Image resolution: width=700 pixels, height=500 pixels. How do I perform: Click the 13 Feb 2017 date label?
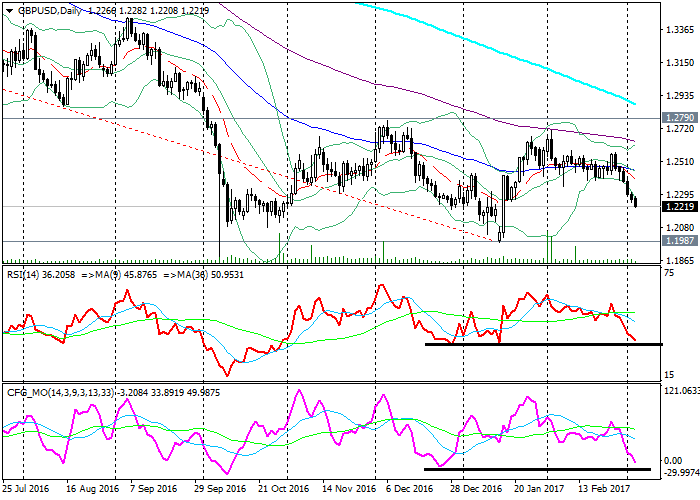pos(604,488)
